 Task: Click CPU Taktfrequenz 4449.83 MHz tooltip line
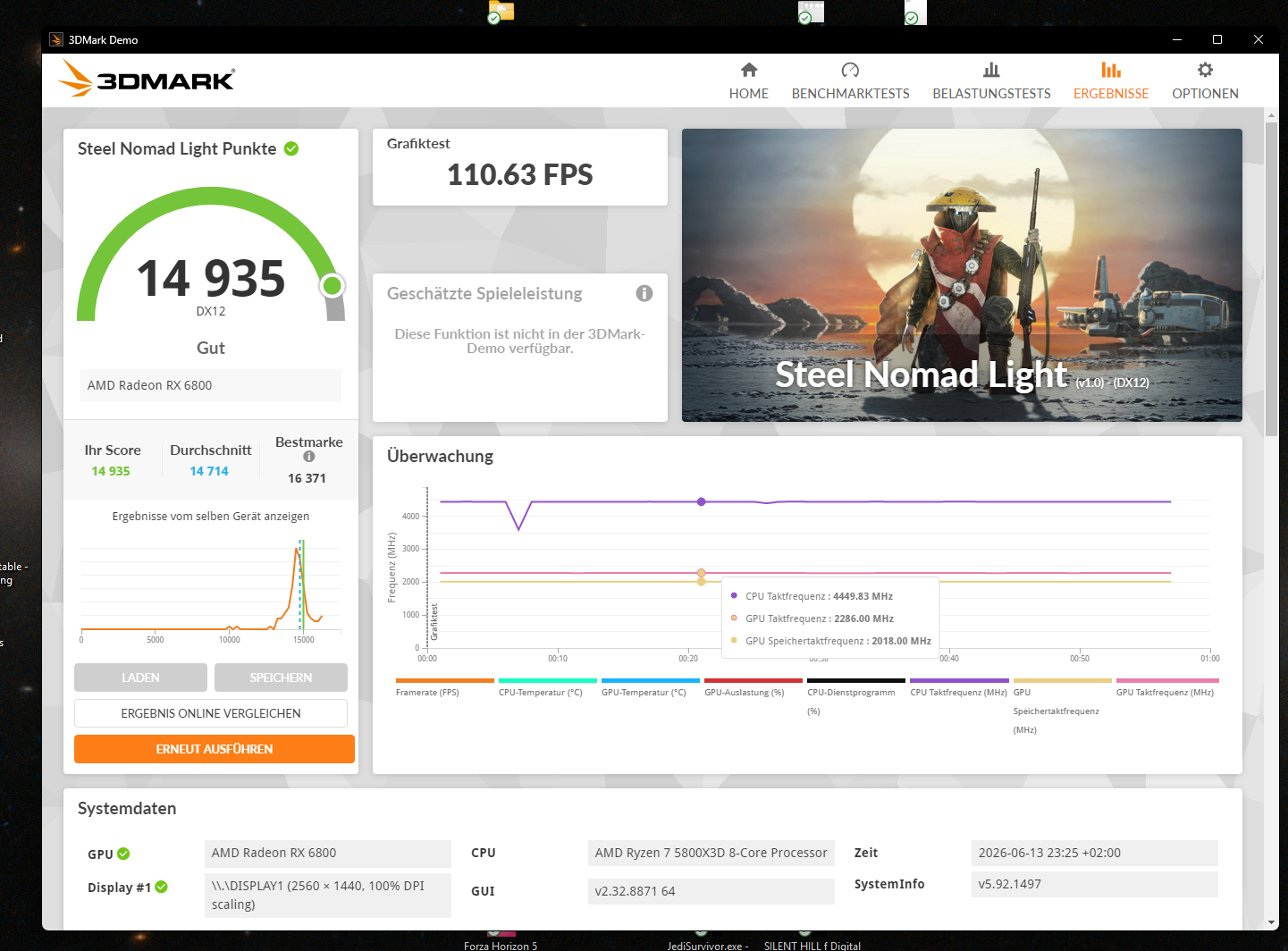[x=812, y=596]
